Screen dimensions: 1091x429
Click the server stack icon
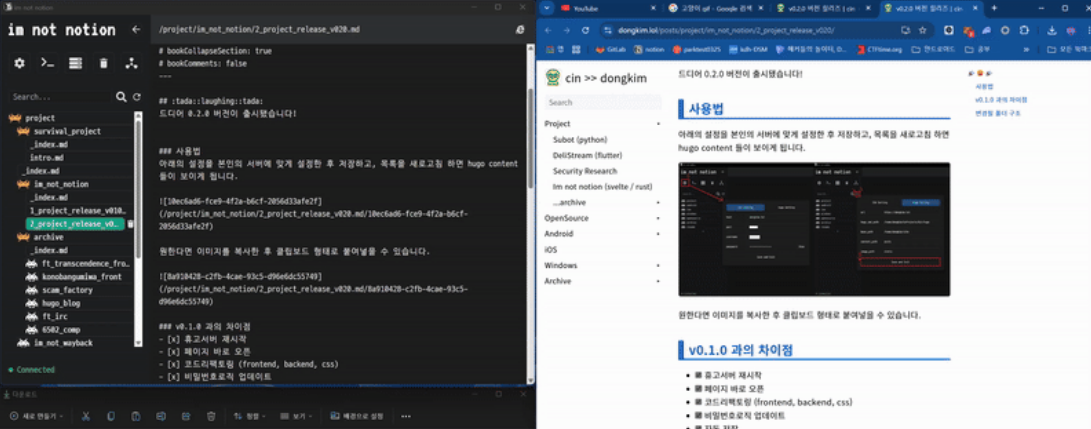click(x=75, y=64)
